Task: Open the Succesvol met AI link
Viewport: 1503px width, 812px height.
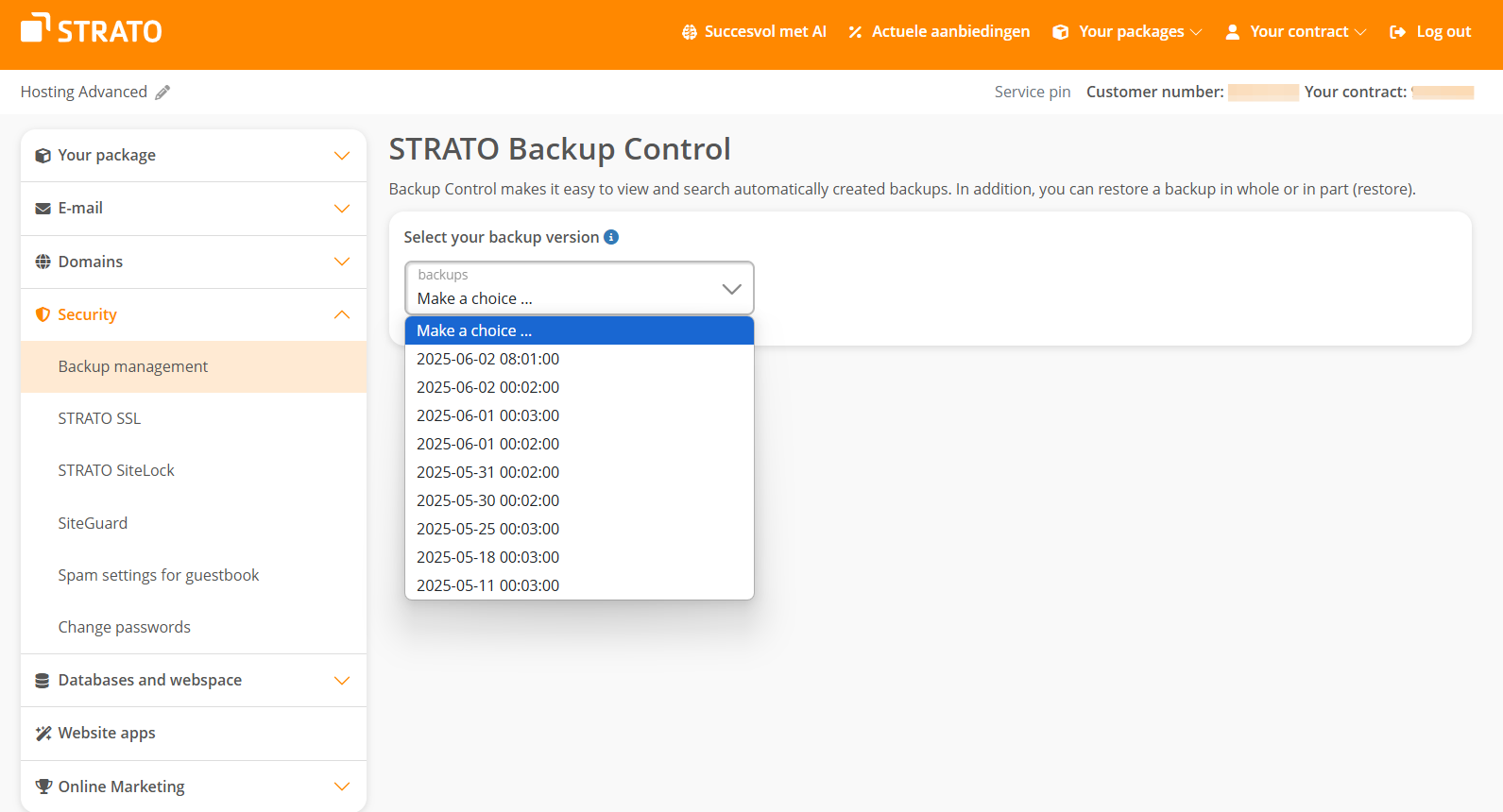Action: [765, 32]
